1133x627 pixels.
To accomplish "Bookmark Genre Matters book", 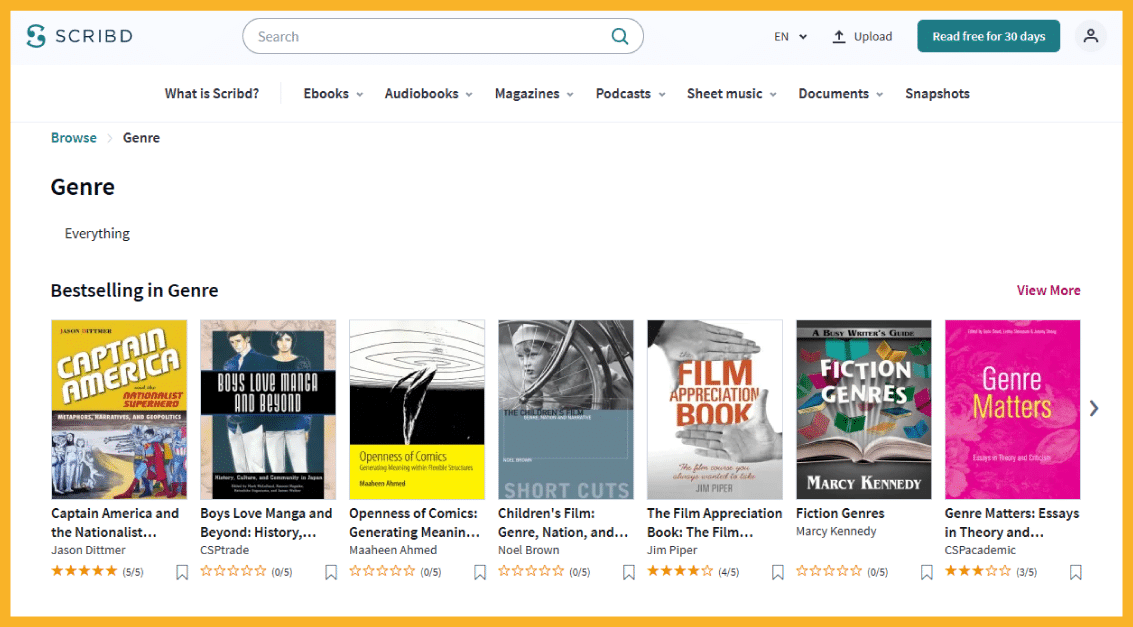I will pos(1075,572).
